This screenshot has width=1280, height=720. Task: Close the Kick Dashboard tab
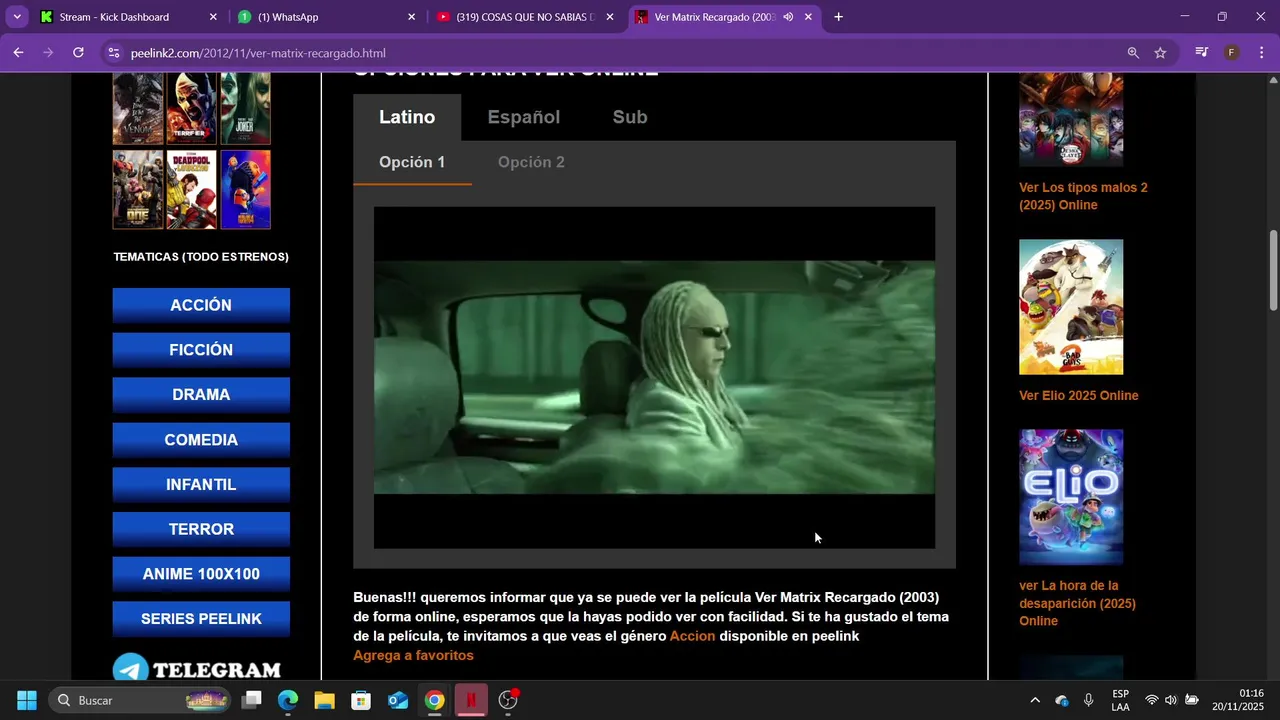pyautogui.click(x=213, y=17)
